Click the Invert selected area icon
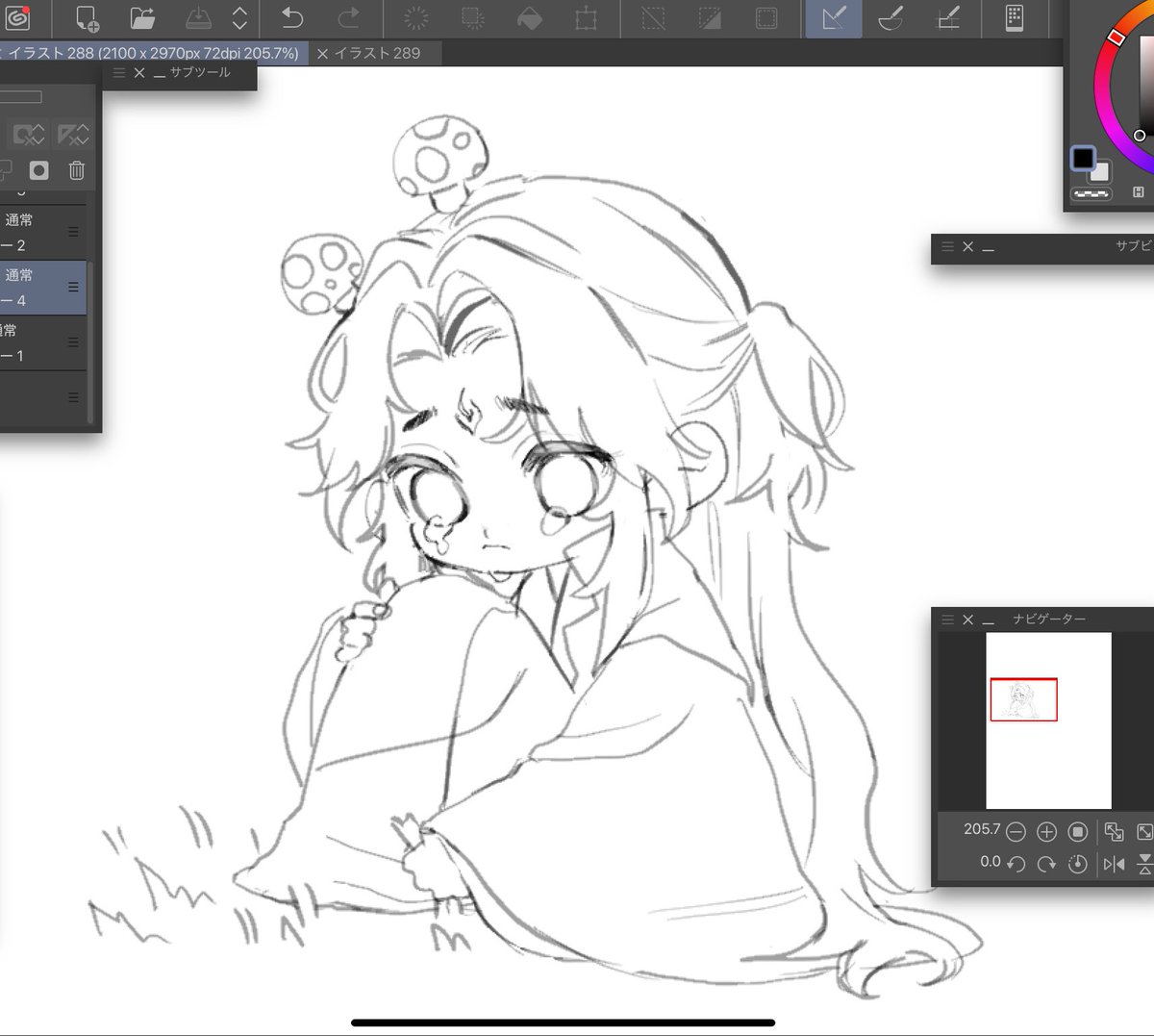1154x1036 pixels. pos(710,17)
